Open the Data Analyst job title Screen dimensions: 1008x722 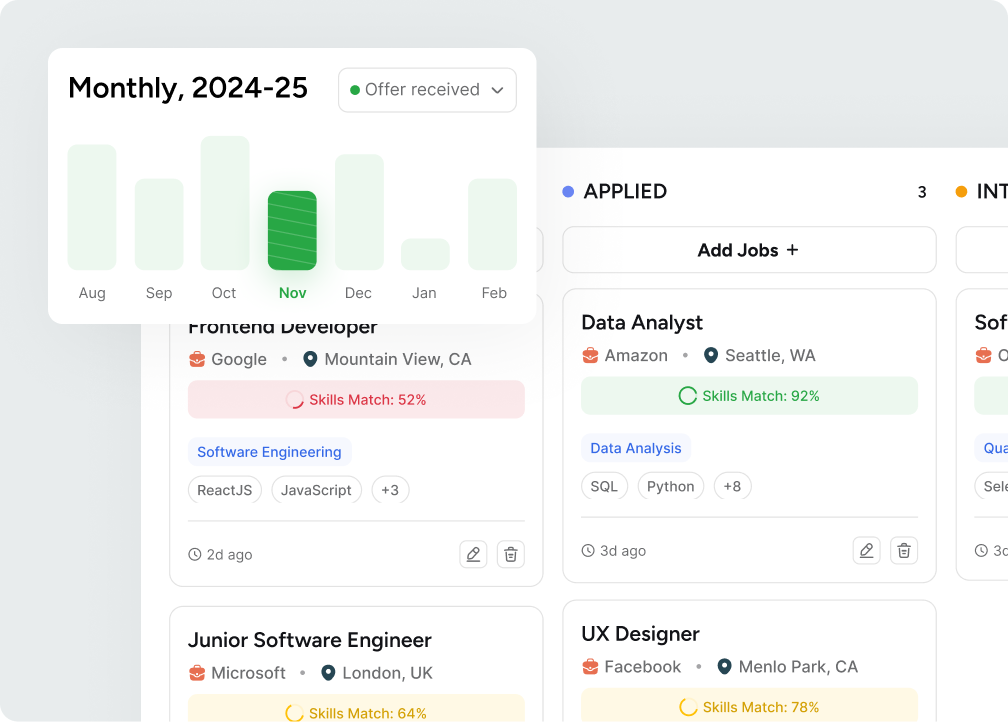click(642, 322)
